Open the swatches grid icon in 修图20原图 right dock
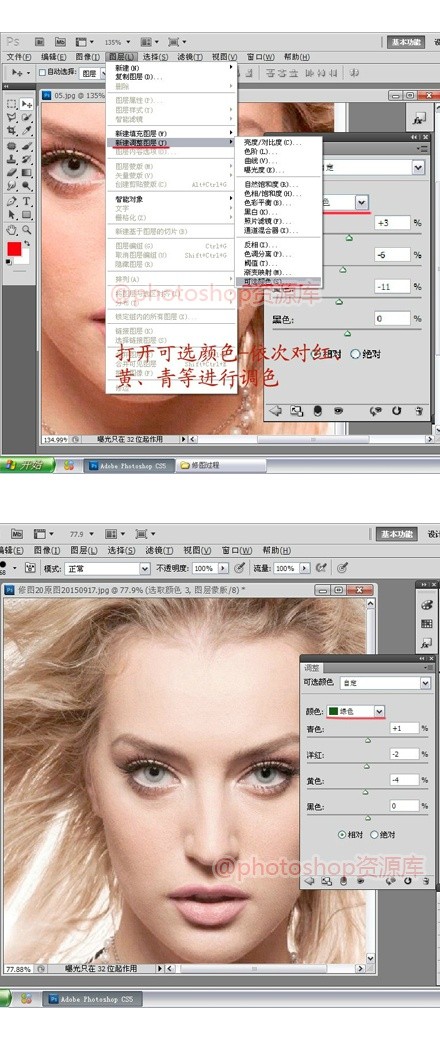Viewport: 440px width, 1052px height. pos(426,623)
